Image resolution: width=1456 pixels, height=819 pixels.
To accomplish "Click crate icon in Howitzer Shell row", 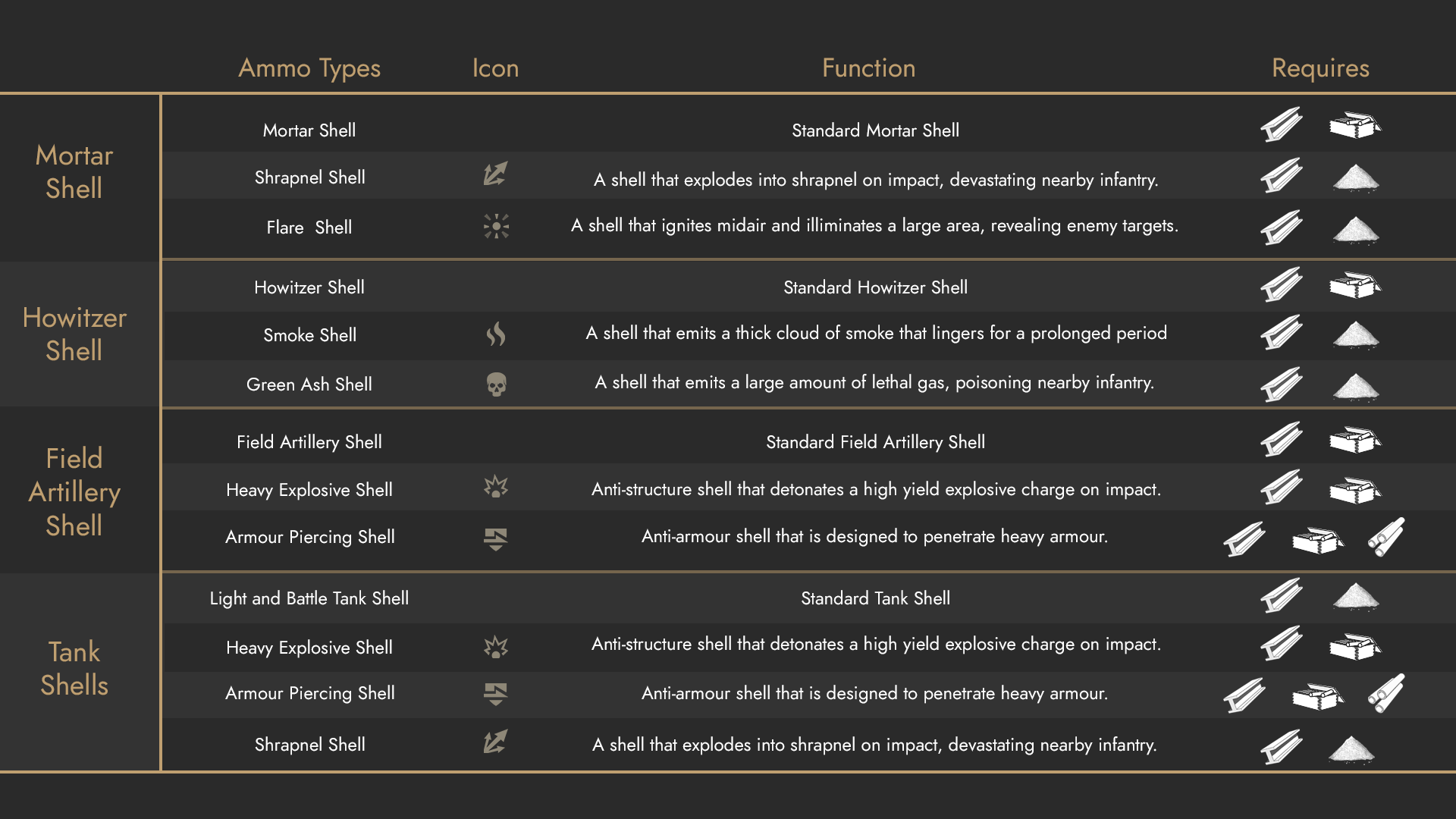I will point(1355,285).
